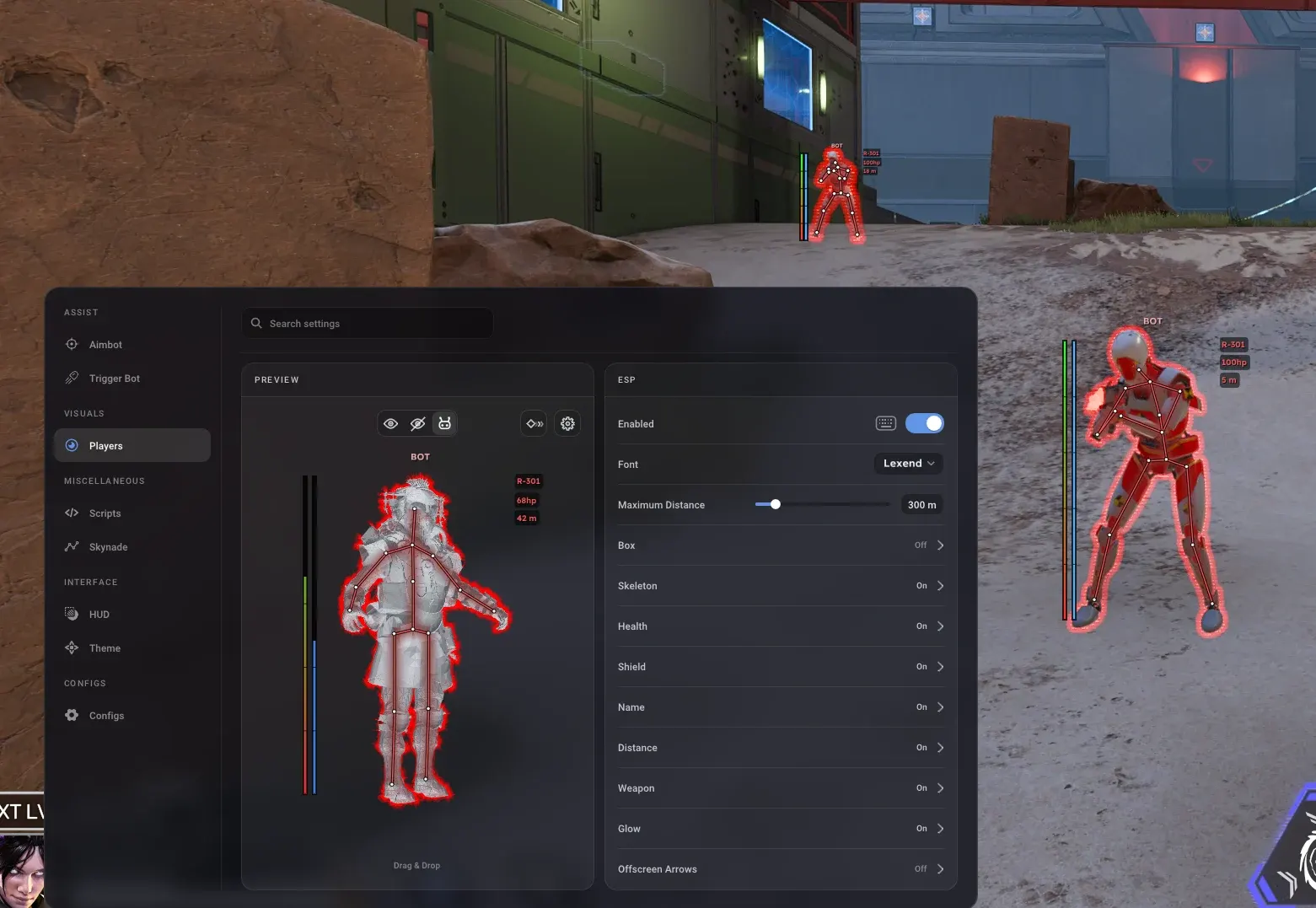Expand the Box settings chevron
Screen dimensions: 1316x908
point(940,545)
